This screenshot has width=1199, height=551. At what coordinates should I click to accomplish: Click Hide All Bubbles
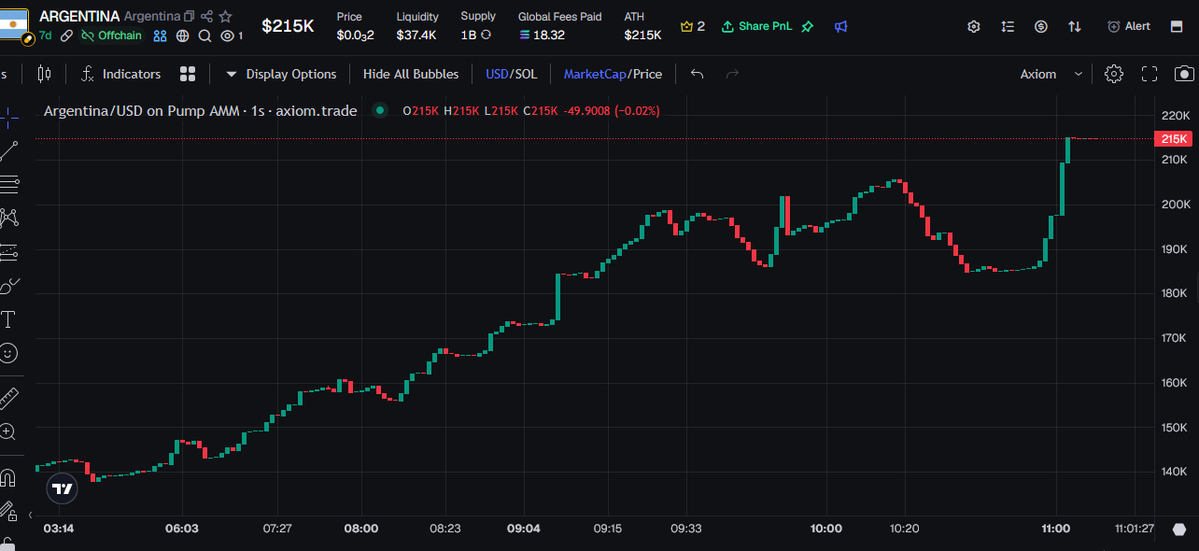click(x=411, y=74)
